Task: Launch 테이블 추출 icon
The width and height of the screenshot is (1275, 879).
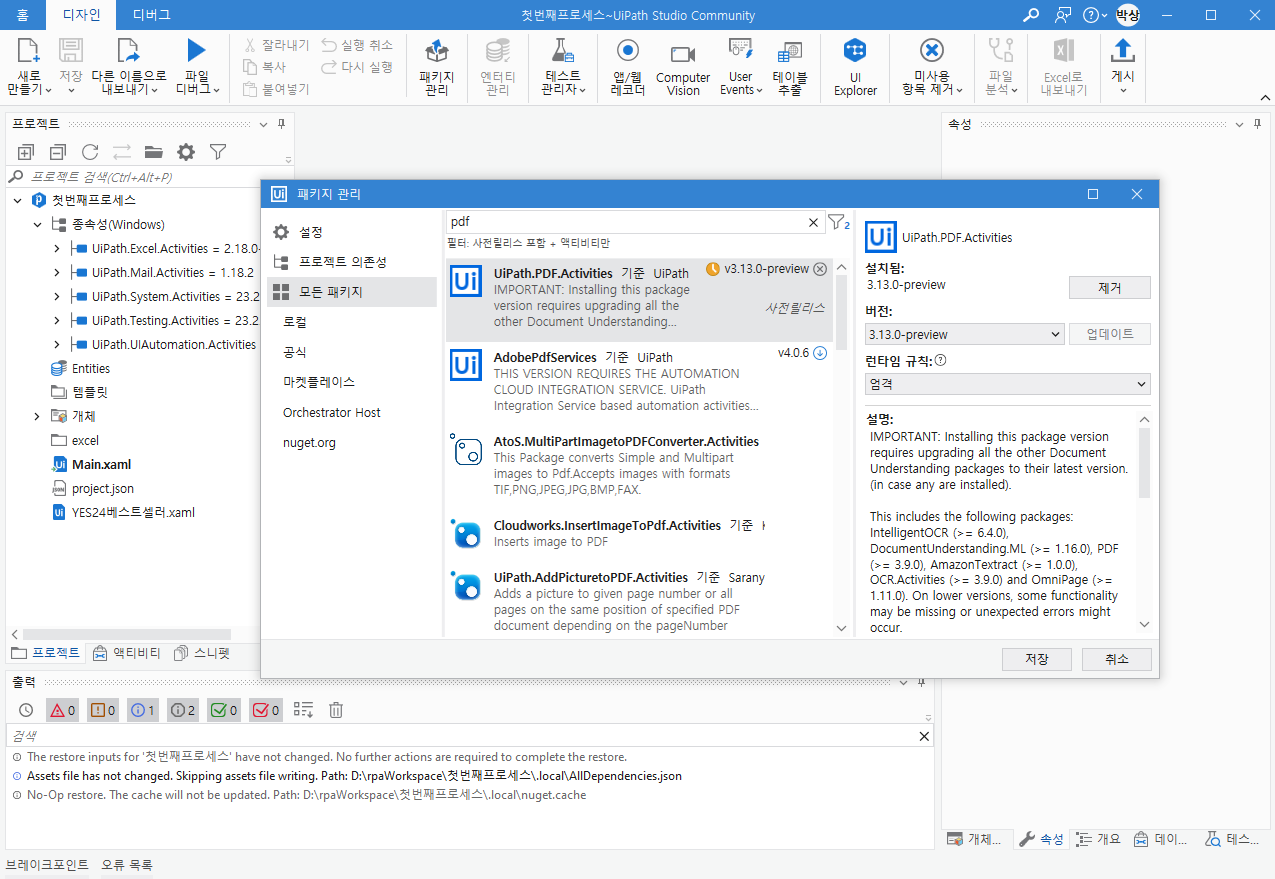Action: click(x=790, y=52)
